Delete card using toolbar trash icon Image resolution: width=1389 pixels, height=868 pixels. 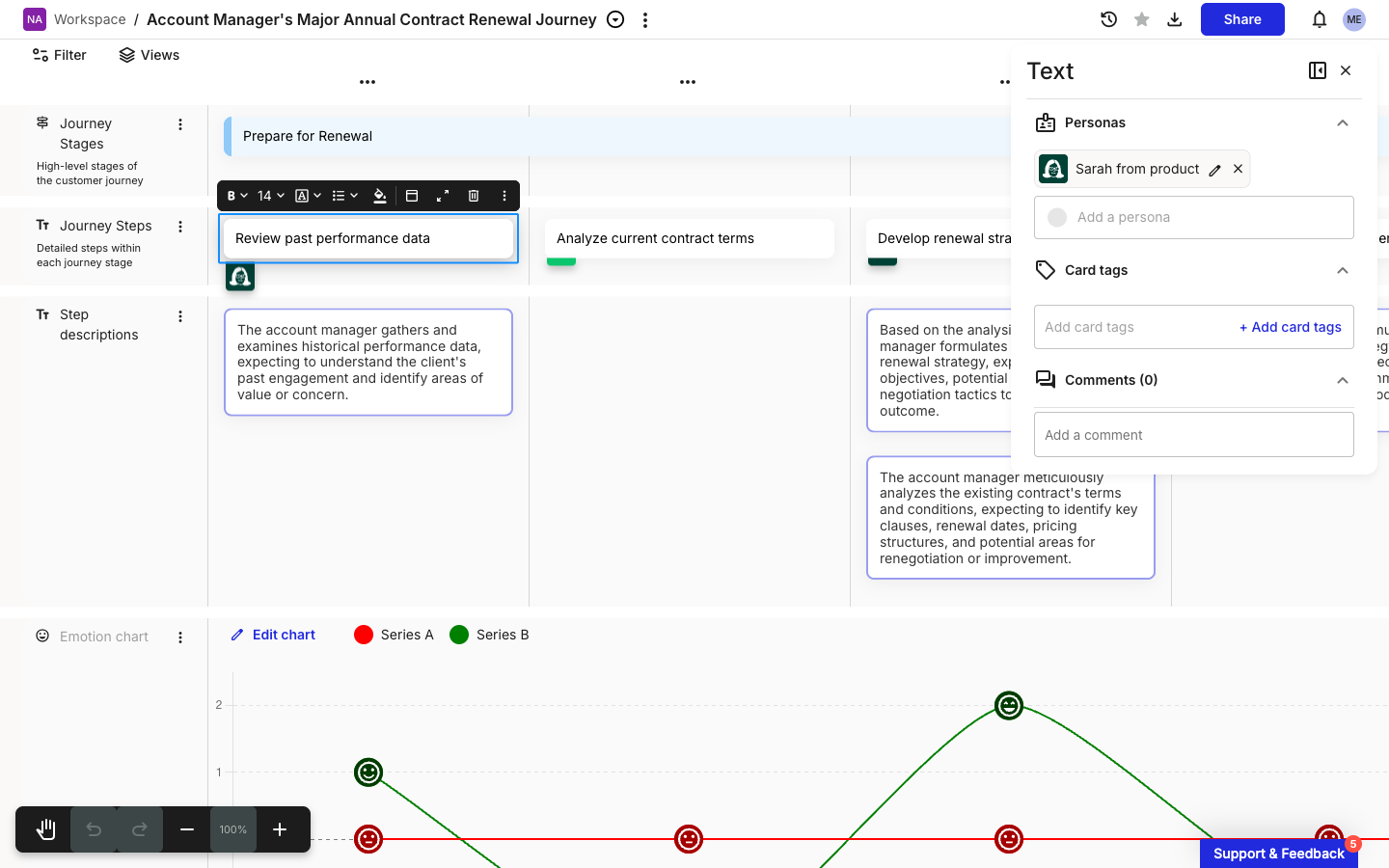474,196
